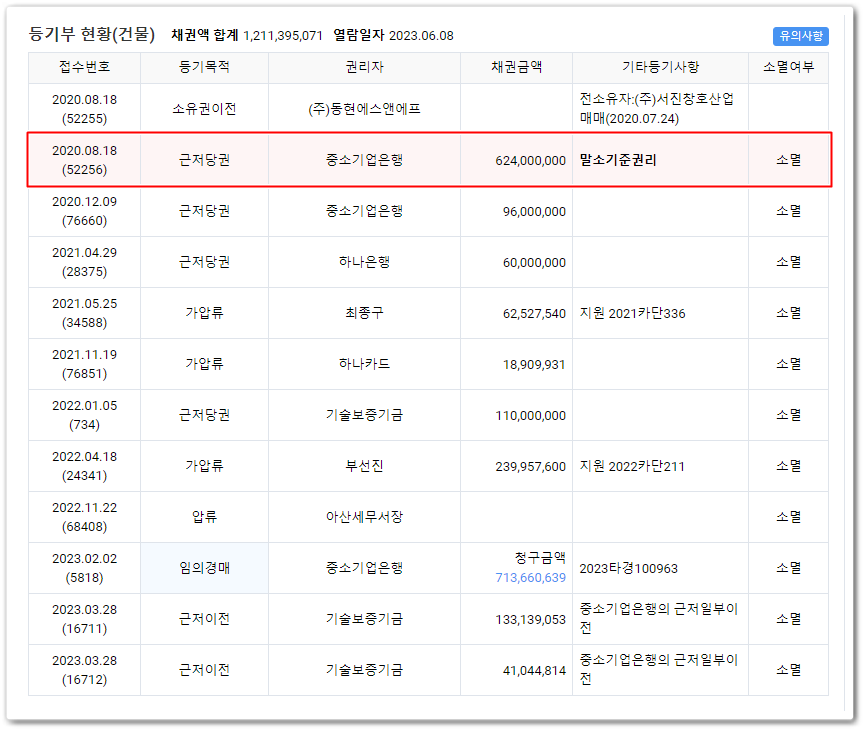The image size is (866, 732).
Task: Click the 소유권이전 purpose cell
Action: [x=204, y=109]
